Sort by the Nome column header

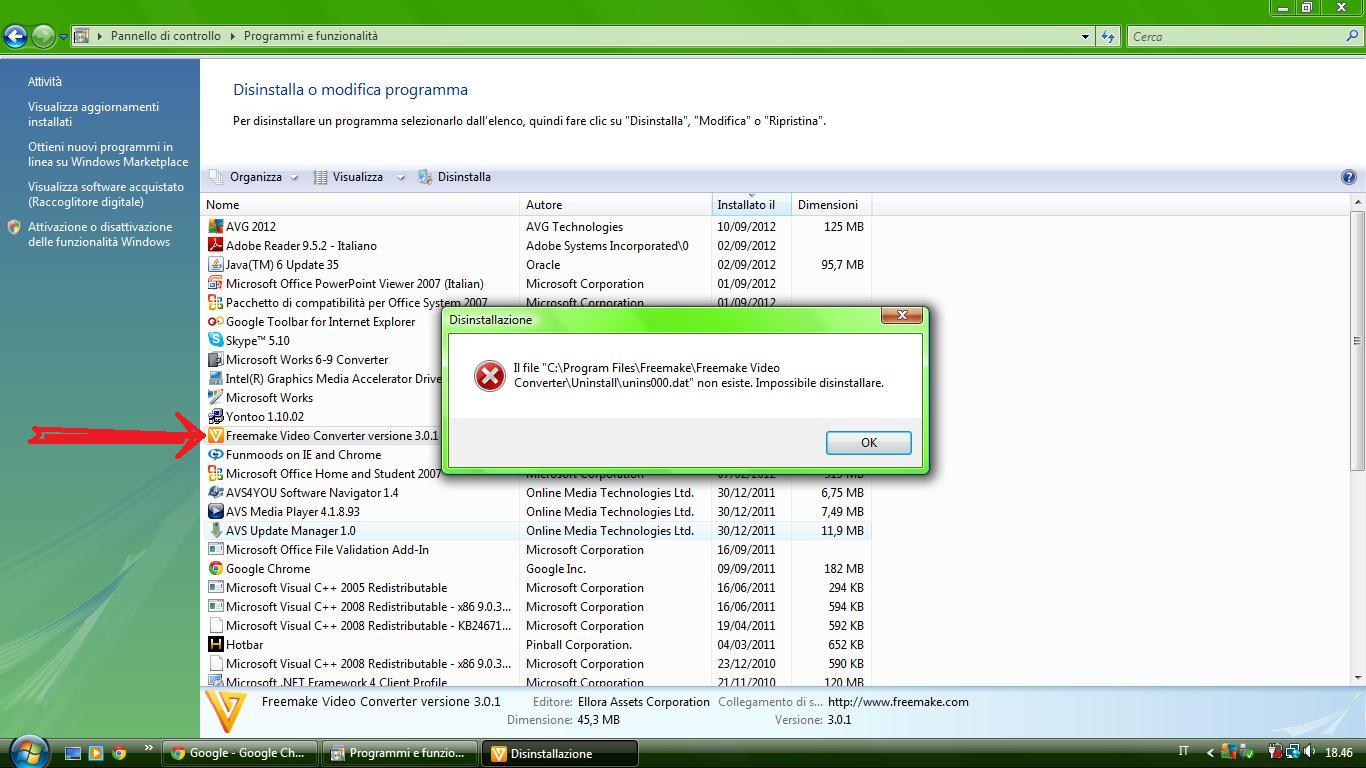(x=361, y=204)
